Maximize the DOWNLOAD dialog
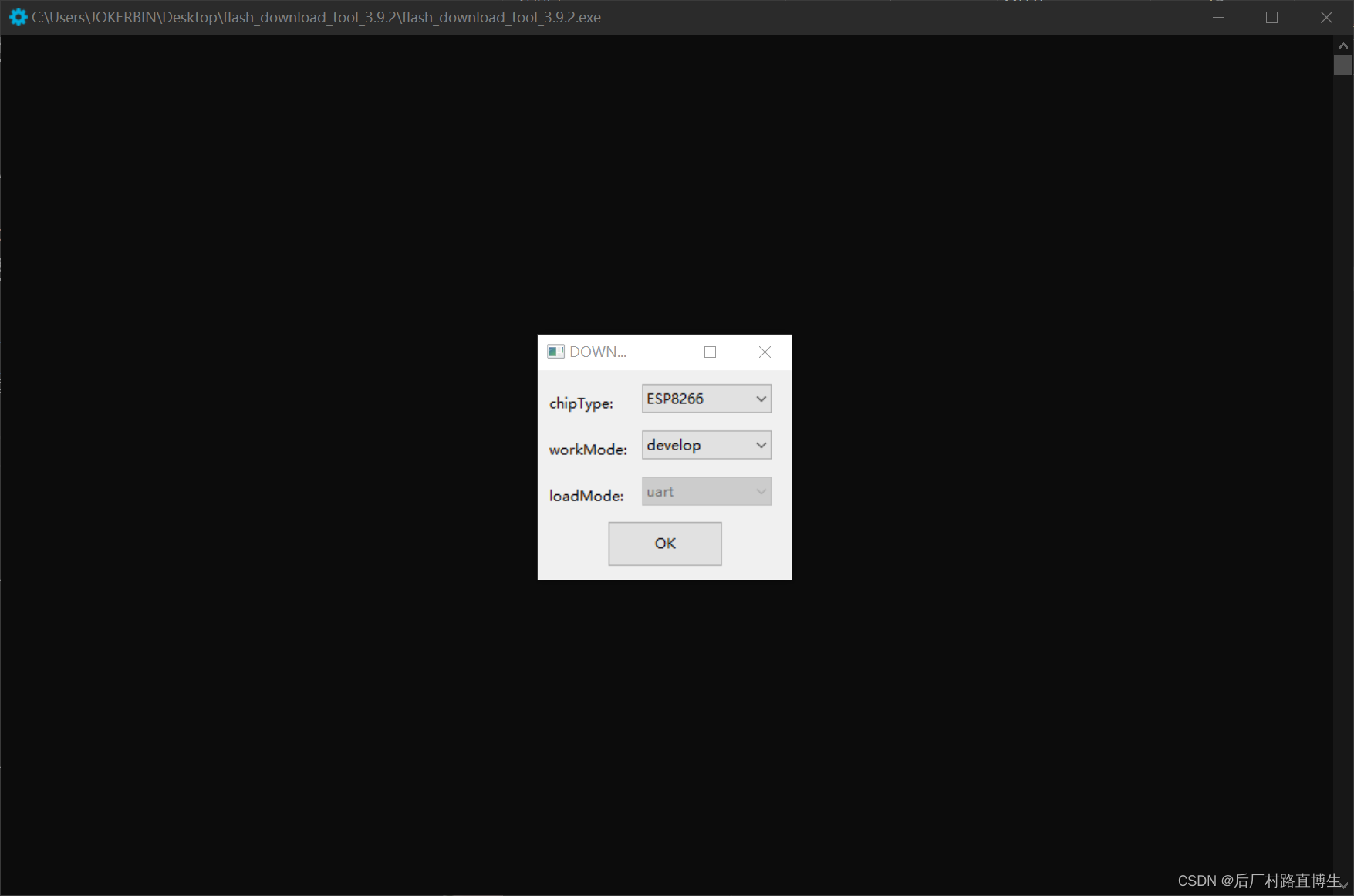1354x896 pixels. point(710,352)
